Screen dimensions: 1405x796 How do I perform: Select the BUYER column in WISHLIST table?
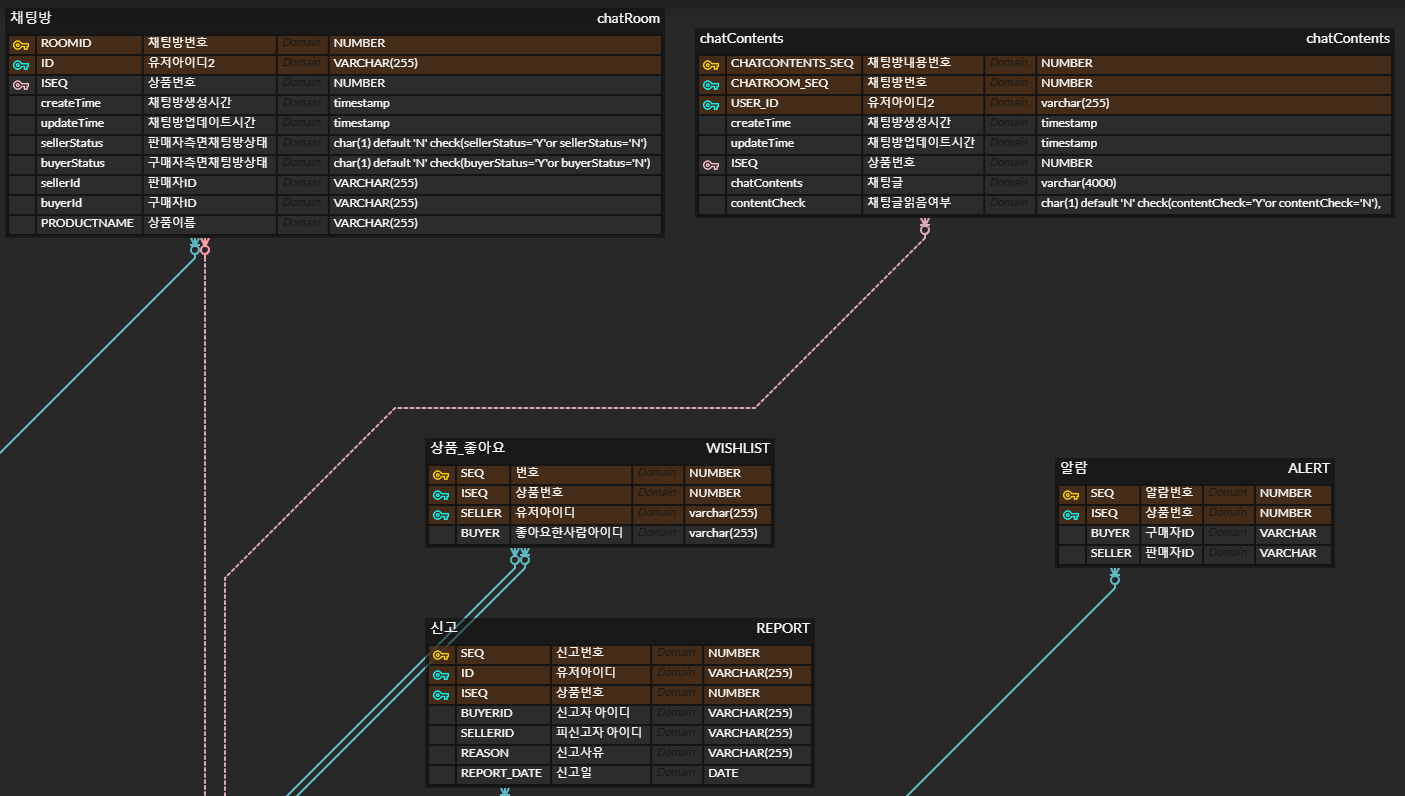pyautogui.click(x=480, y=534)
